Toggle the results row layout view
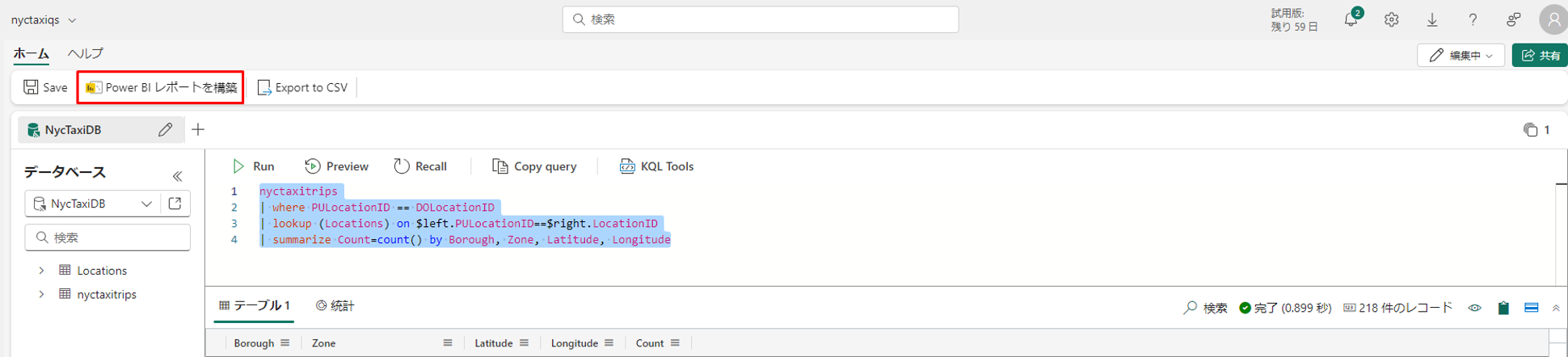Viewport: 1568px width, 357px height. [x=1532, y=308]
